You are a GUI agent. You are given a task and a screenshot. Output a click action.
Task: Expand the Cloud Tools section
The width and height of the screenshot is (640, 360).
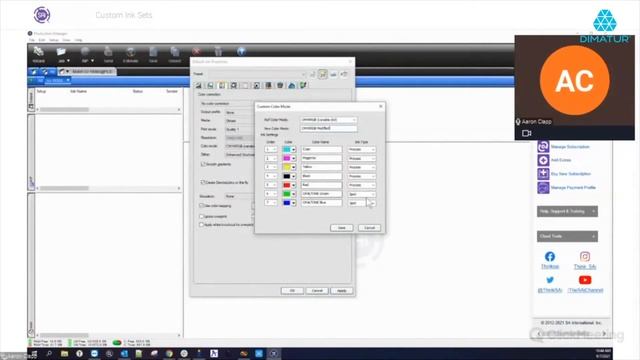pyautogui.click(x=567, y=236)
